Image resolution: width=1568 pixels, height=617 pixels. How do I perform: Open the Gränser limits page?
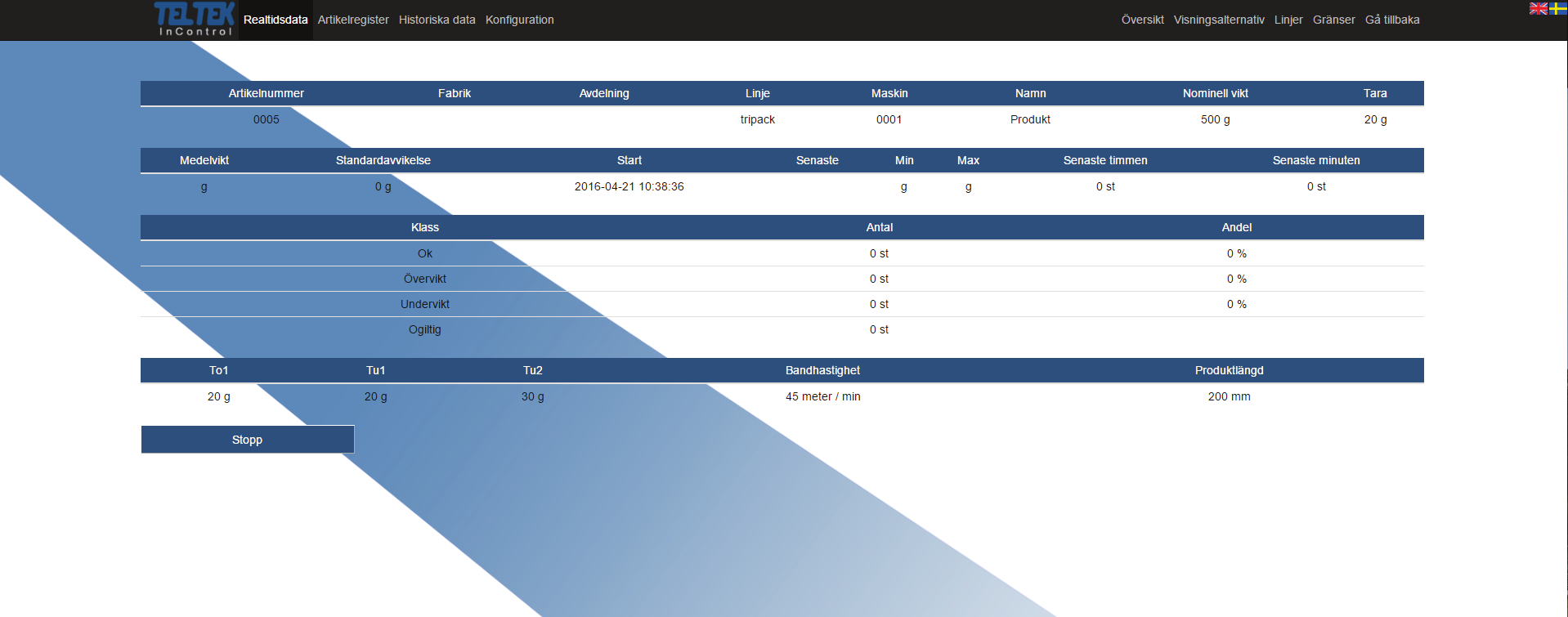[1333, 20]
